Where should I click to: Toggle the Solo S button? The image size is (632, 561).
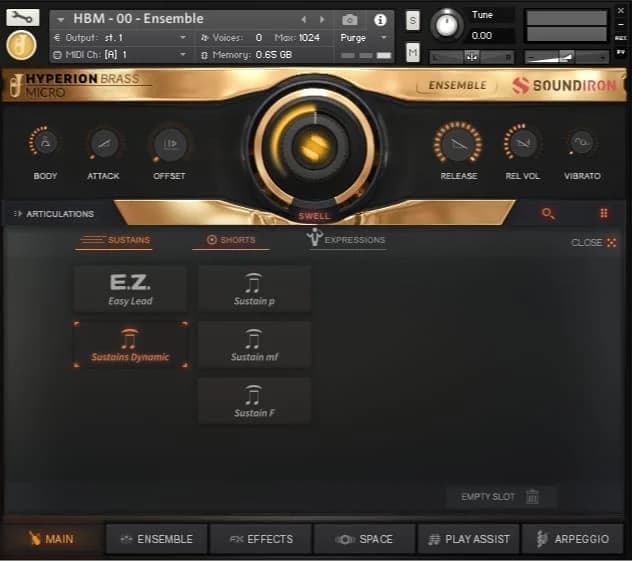[413, 20]
